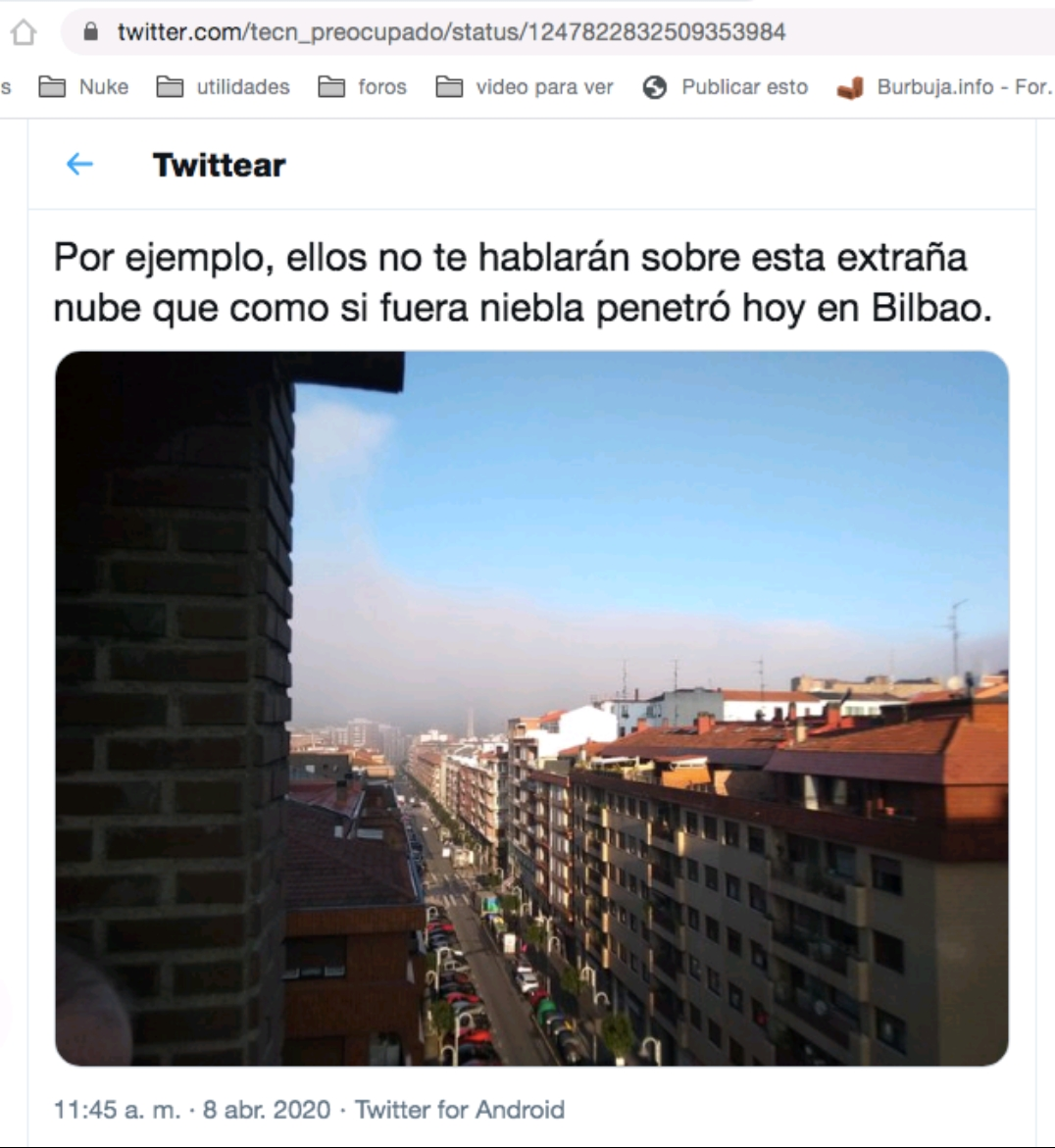The width and height of the screenshot is (1055, 1148).
Task: Click the Twitter for Android source link
Action: tap(460, 1110)
